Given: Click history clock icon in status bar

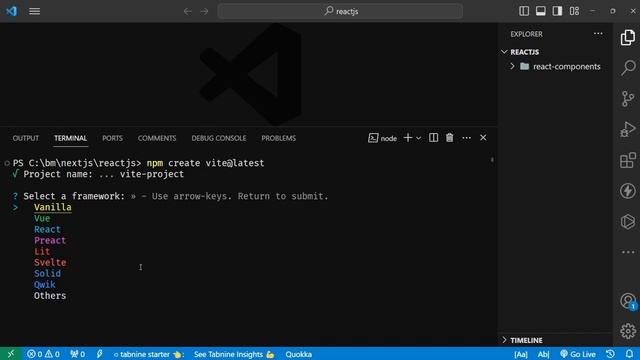Looking at the screenshot, I should coord(611,354).
